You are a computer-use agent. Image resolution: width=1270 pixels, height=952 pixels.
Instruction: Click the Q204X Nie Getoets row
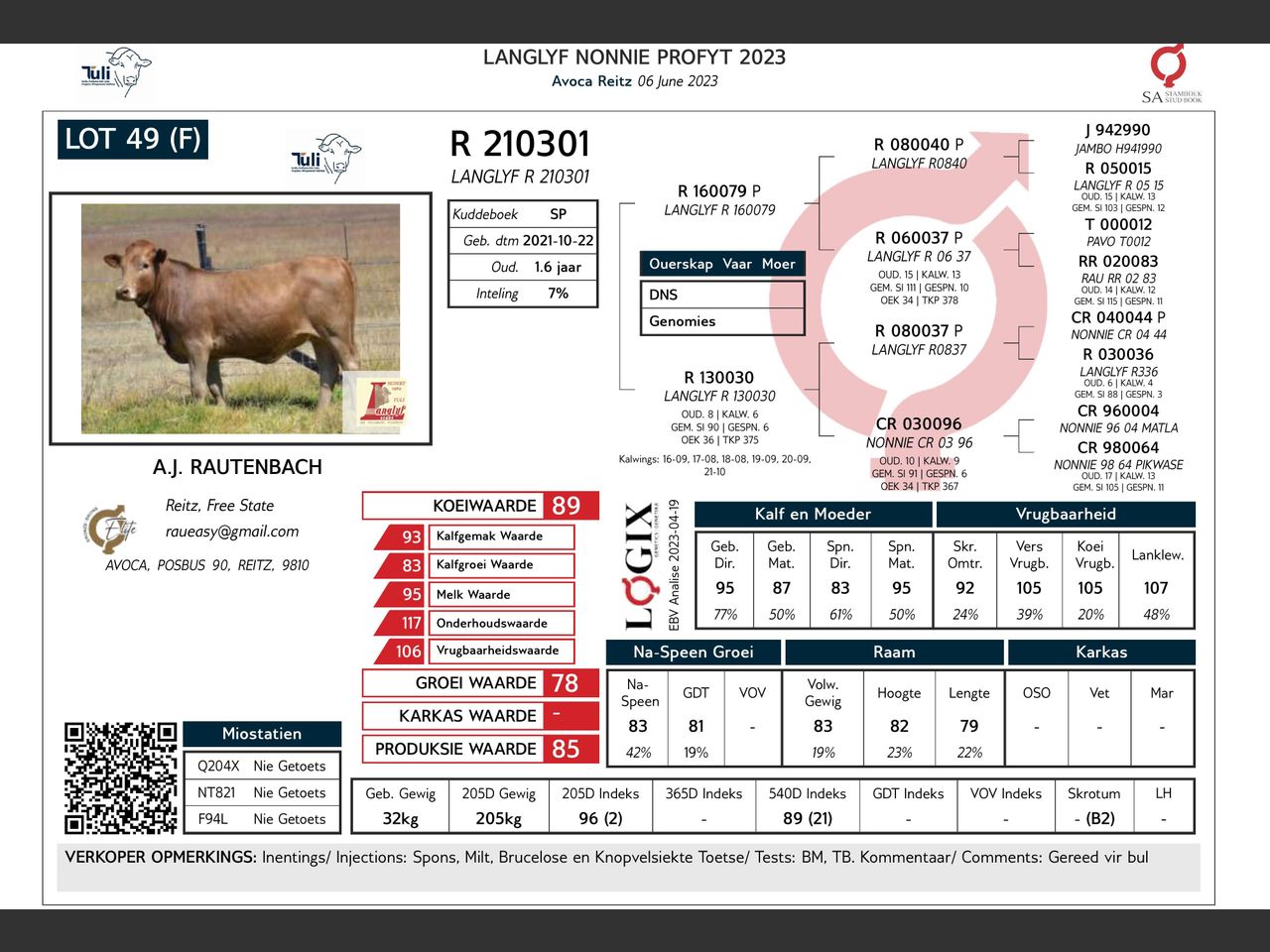click(262, 767)
